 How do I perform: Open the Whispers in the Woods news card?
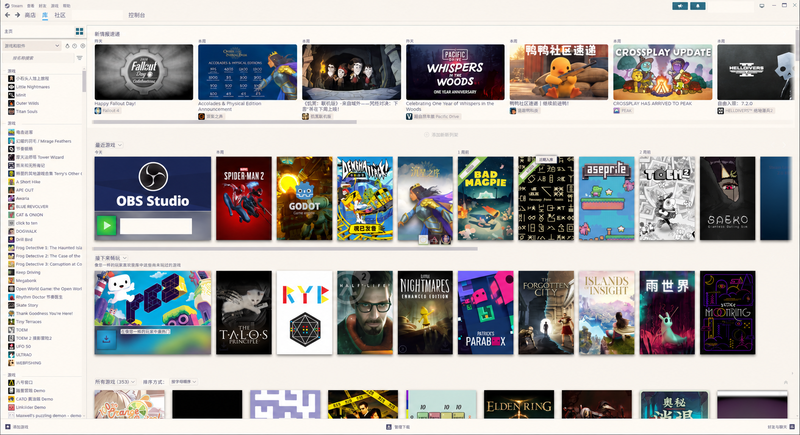[455, 72]
